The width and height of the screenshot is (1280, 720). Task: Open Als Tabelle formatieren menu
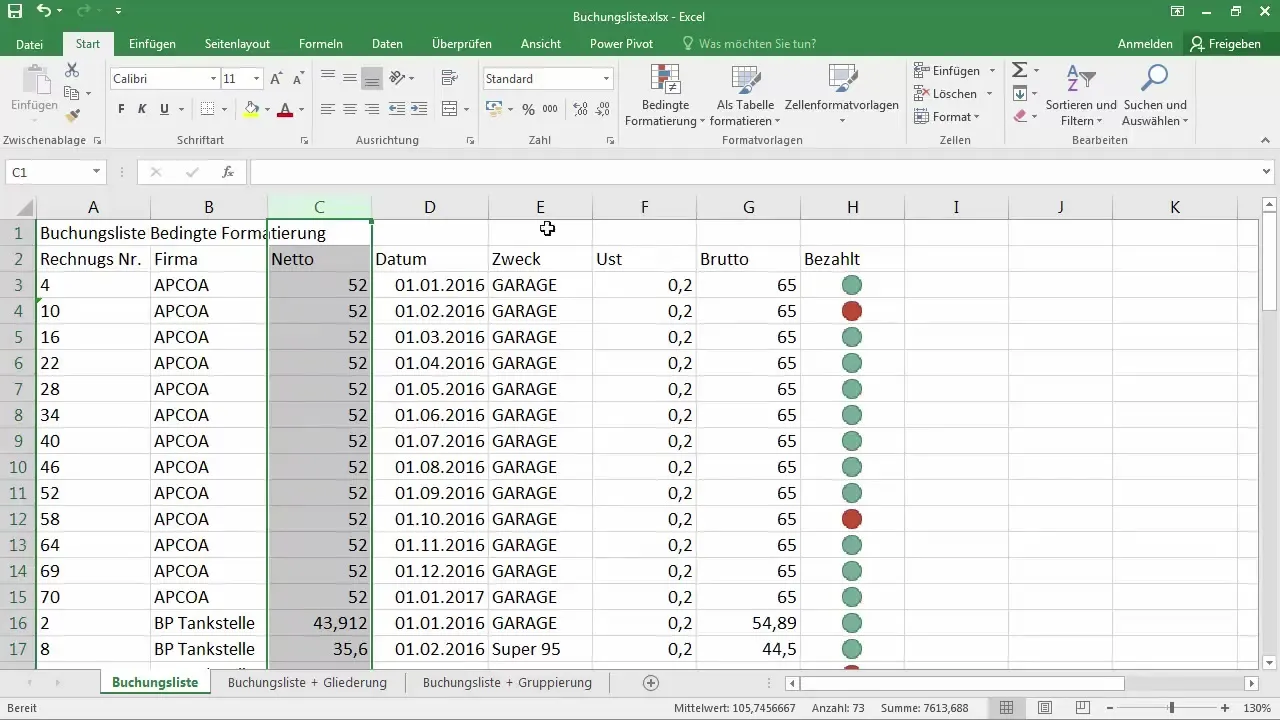(x=746, y=96)
